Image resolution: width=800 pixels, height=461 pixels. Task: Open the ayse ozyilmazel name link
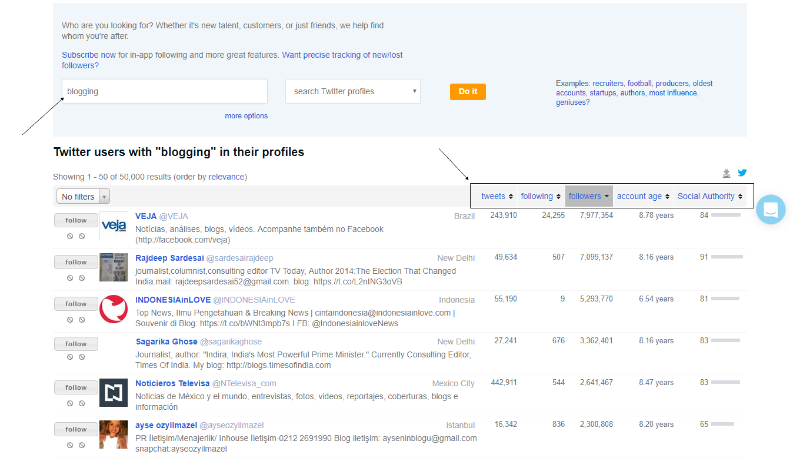click(166, 425)
